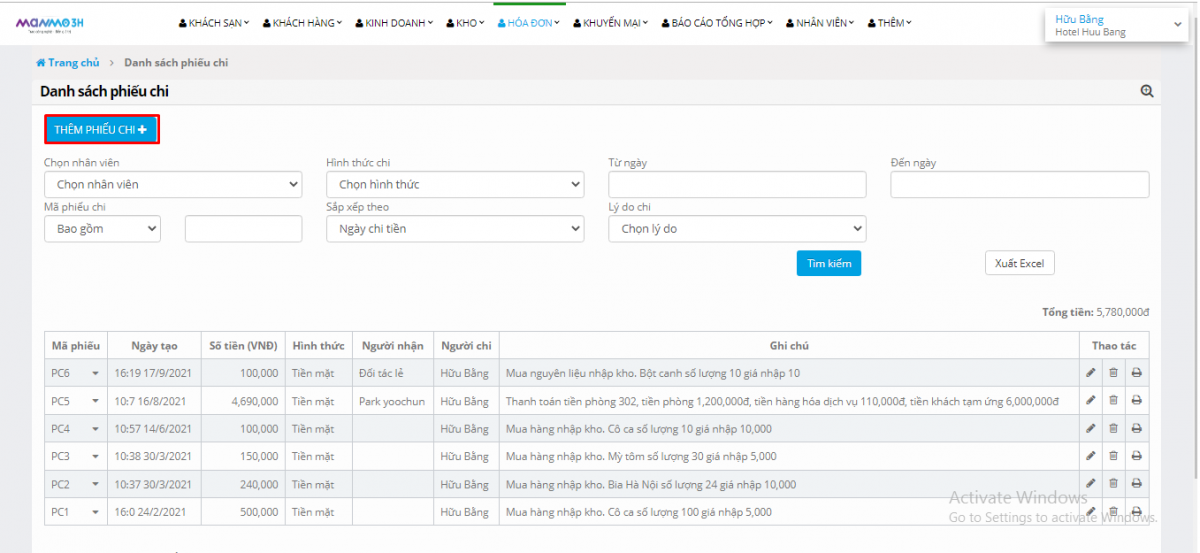1200x553 pixels.
Task: Open the Sắp xếp theo dropdown
Action: [455, 229]
